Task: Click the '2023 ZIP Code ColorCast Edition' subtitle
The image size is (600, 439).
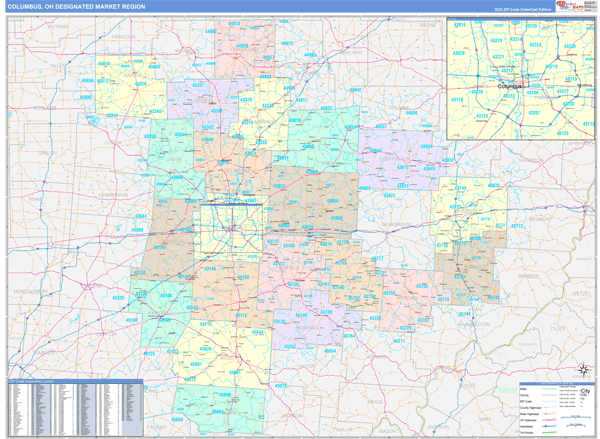Action: 523,9
